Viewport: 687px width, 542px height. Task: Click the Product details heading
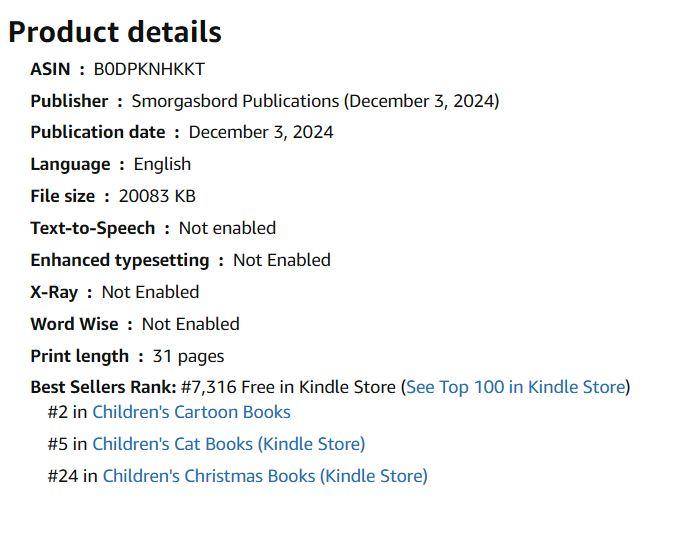tap(114, 32)
